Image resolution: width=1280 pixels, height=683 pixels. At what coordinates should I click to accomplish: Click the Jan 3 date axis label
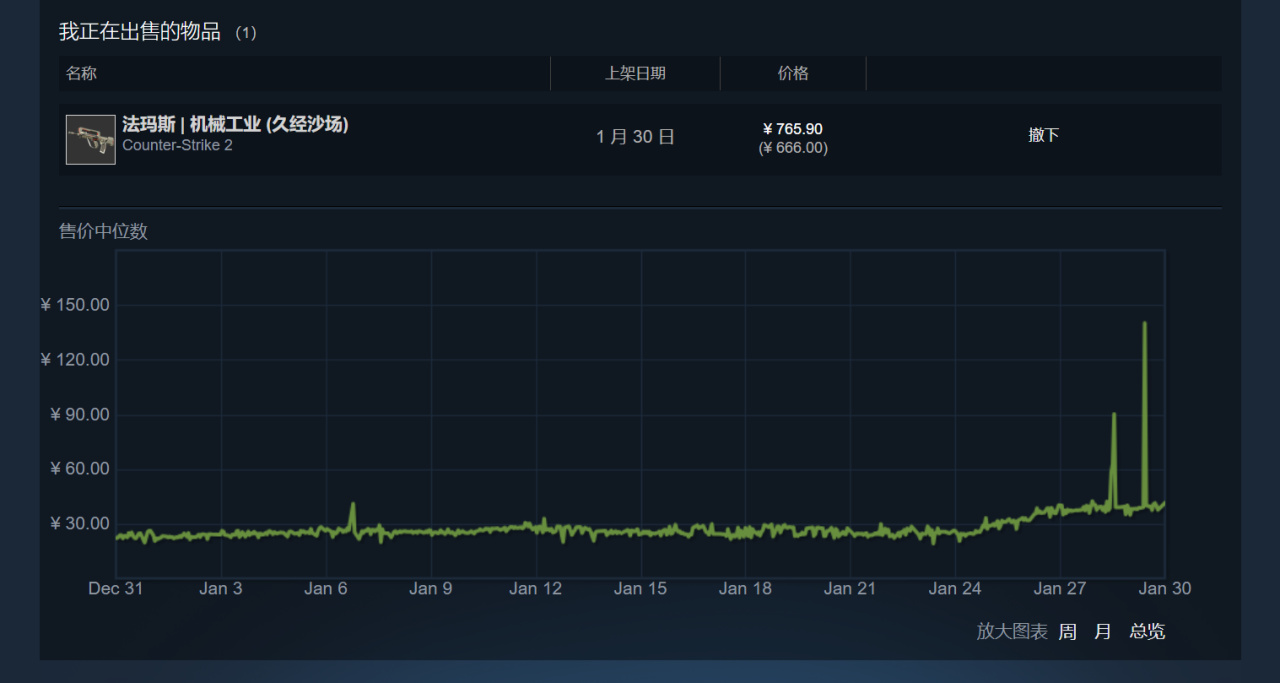tap(221, 589)
